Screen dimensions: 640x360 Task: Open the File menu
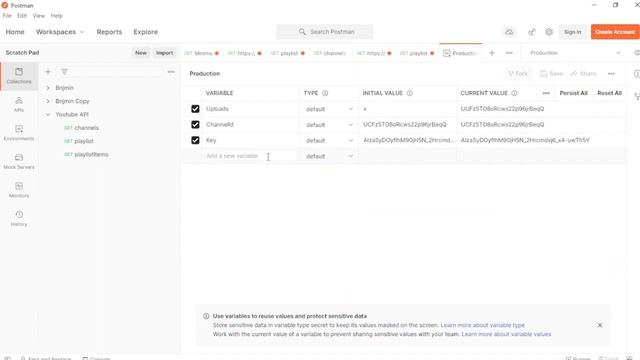pos(7,16)
